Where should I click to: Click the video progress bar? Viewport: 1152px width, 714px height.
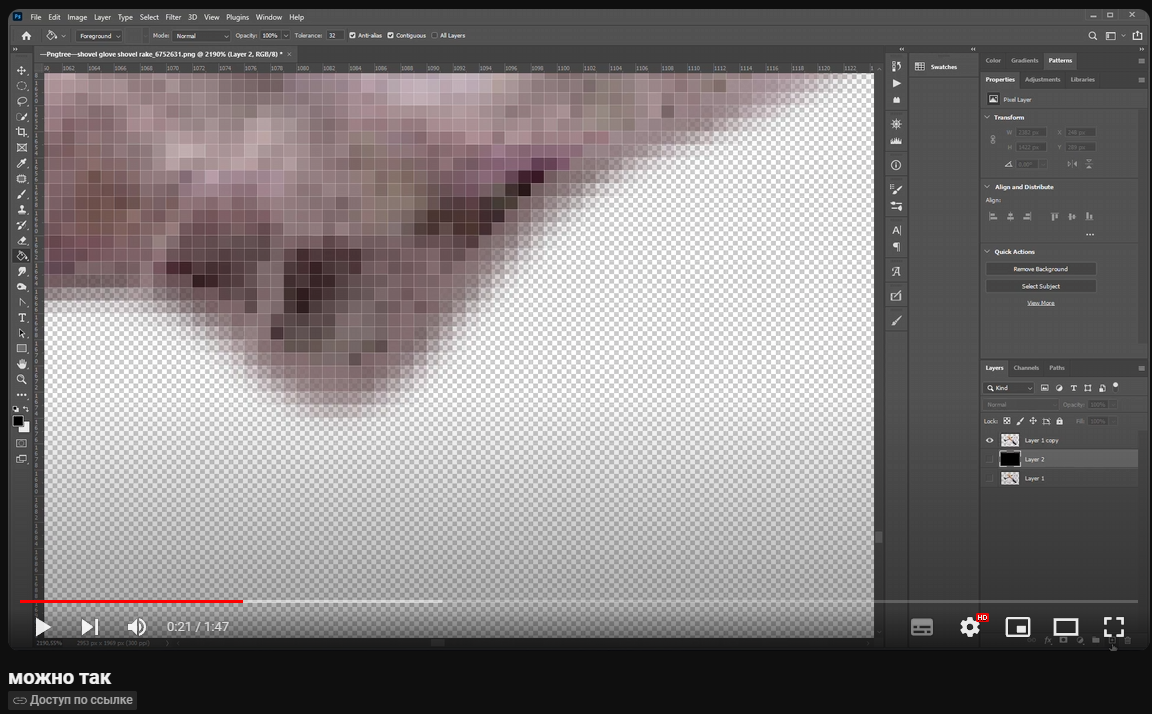coord(579,602)
